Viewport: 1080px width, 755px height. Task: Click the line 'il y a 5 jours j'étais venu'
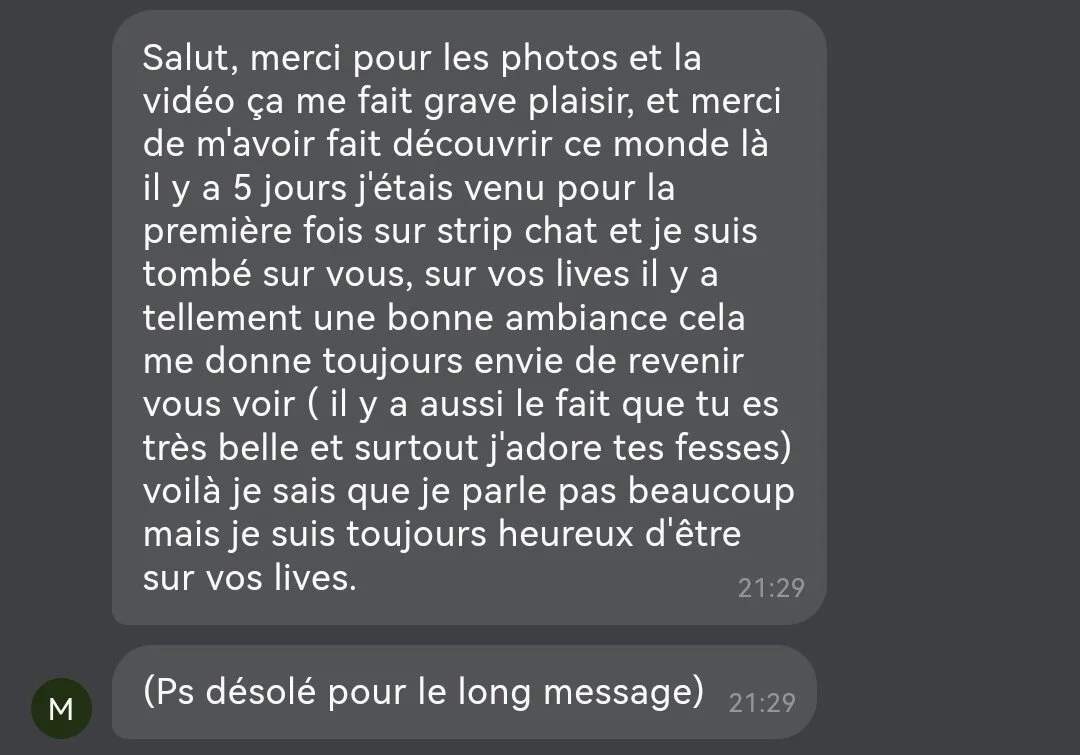coord(408,188)
